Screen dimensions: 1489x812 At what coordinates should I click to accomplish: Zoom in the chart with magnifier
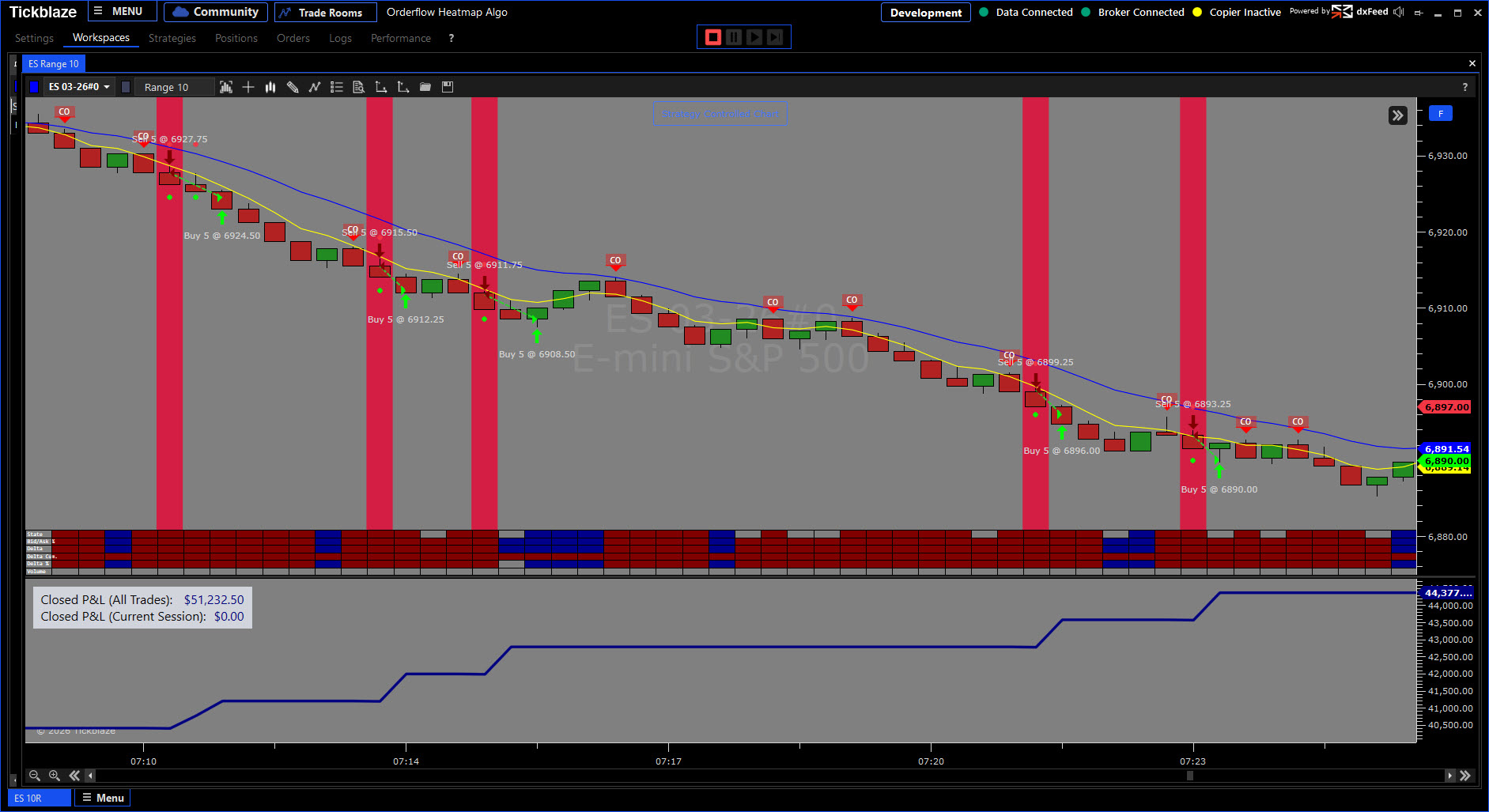(x=55, y=776)
